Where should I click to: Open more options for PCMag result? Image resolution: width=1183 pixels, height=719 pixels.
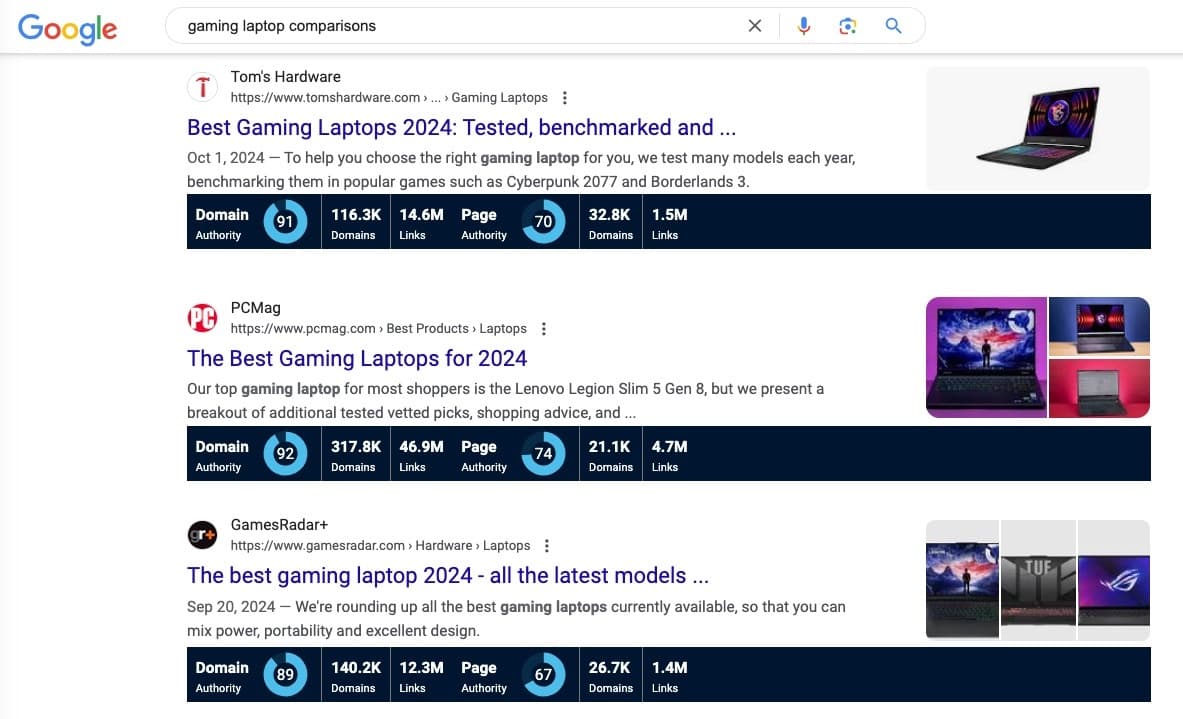543,329
